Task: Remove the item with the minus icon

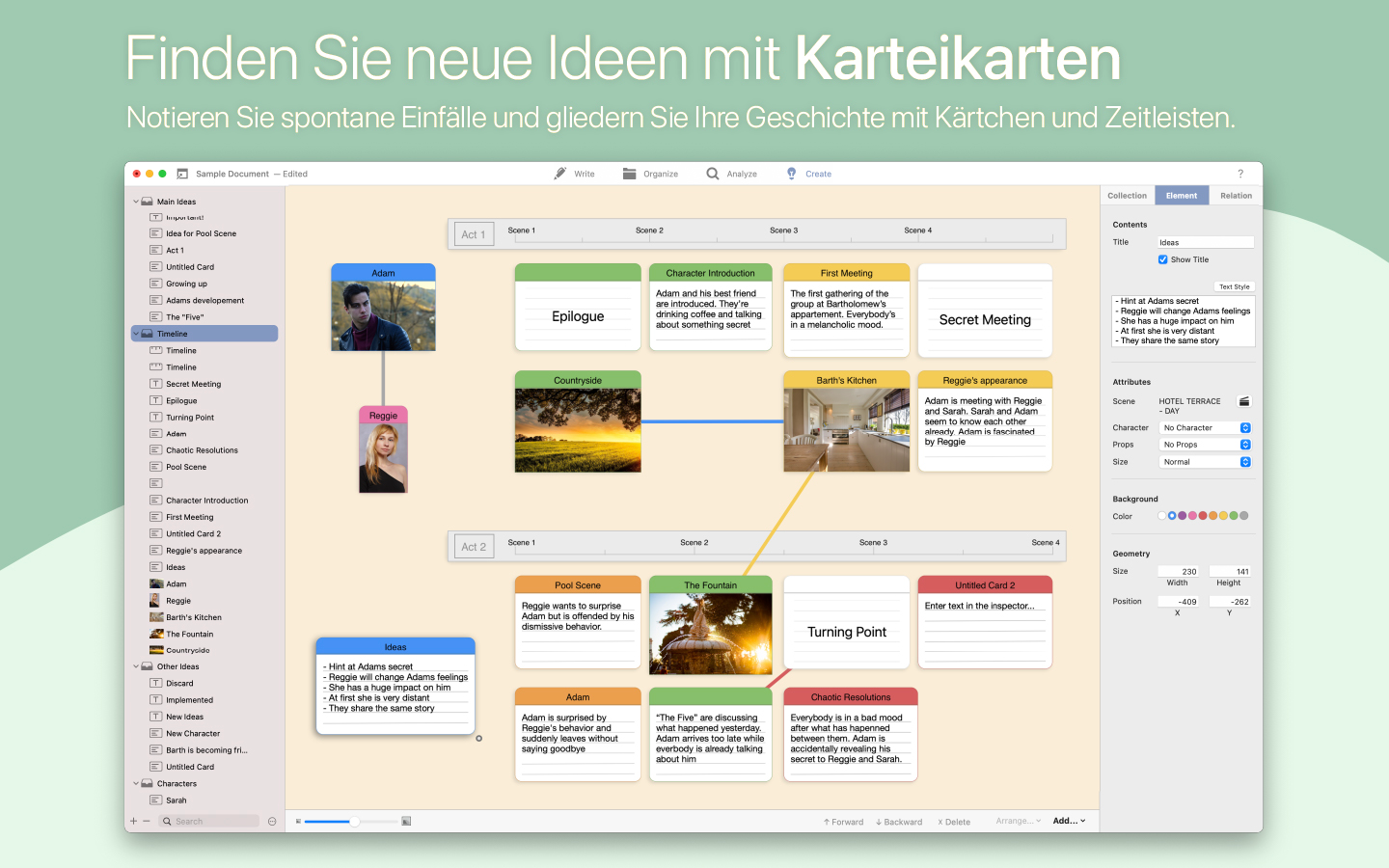Action: point(147,822)
